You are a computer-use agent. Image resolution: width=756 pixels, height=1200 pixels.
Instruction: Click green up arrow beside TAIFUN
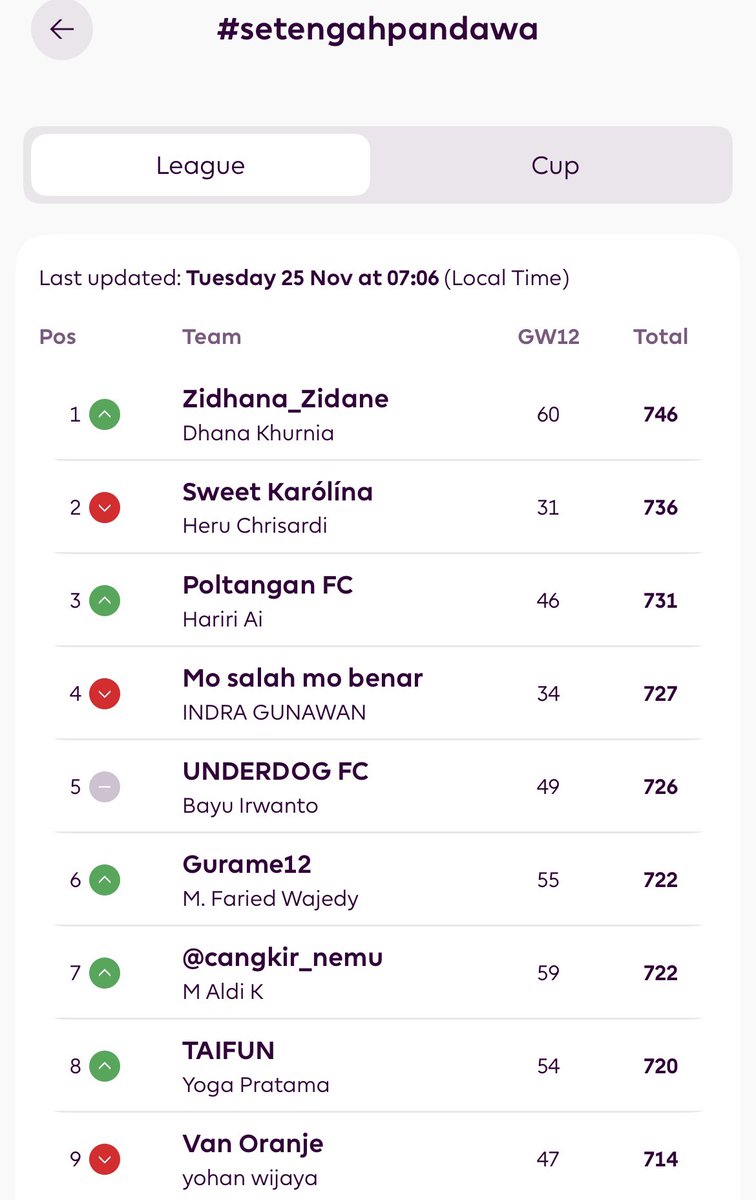click(105, 1066)
